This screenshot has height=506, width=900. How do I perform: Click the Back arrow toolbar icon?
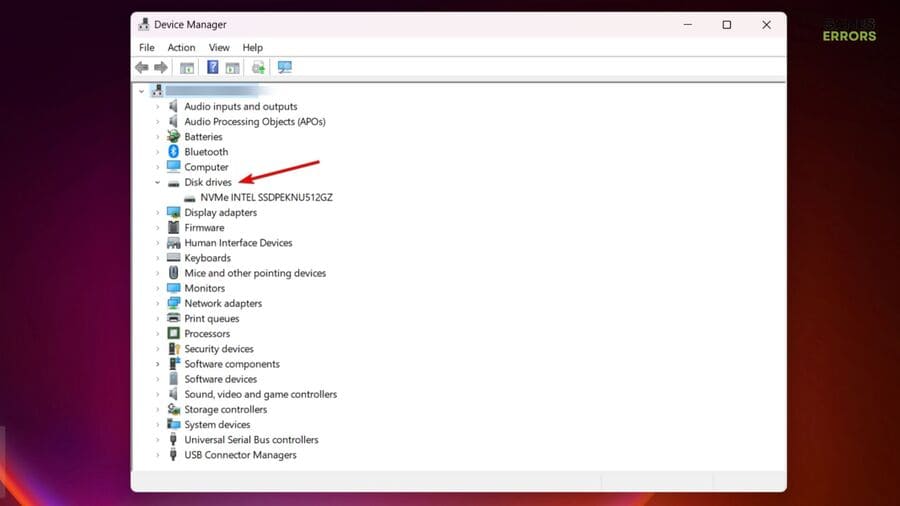point(141,67)
